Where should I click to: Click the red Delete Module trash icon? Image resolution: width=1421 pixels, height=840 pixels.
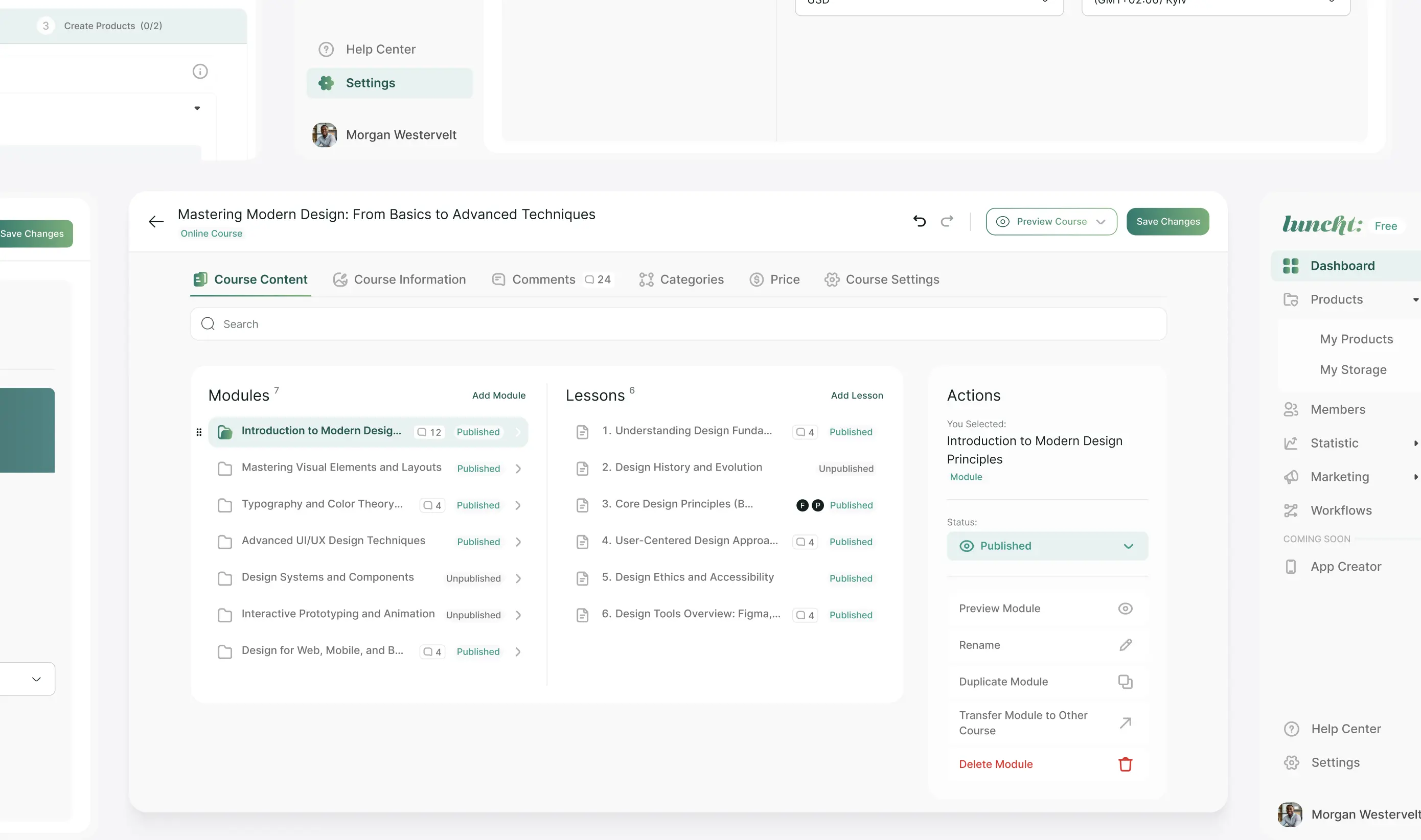(x=1125, y=764)
